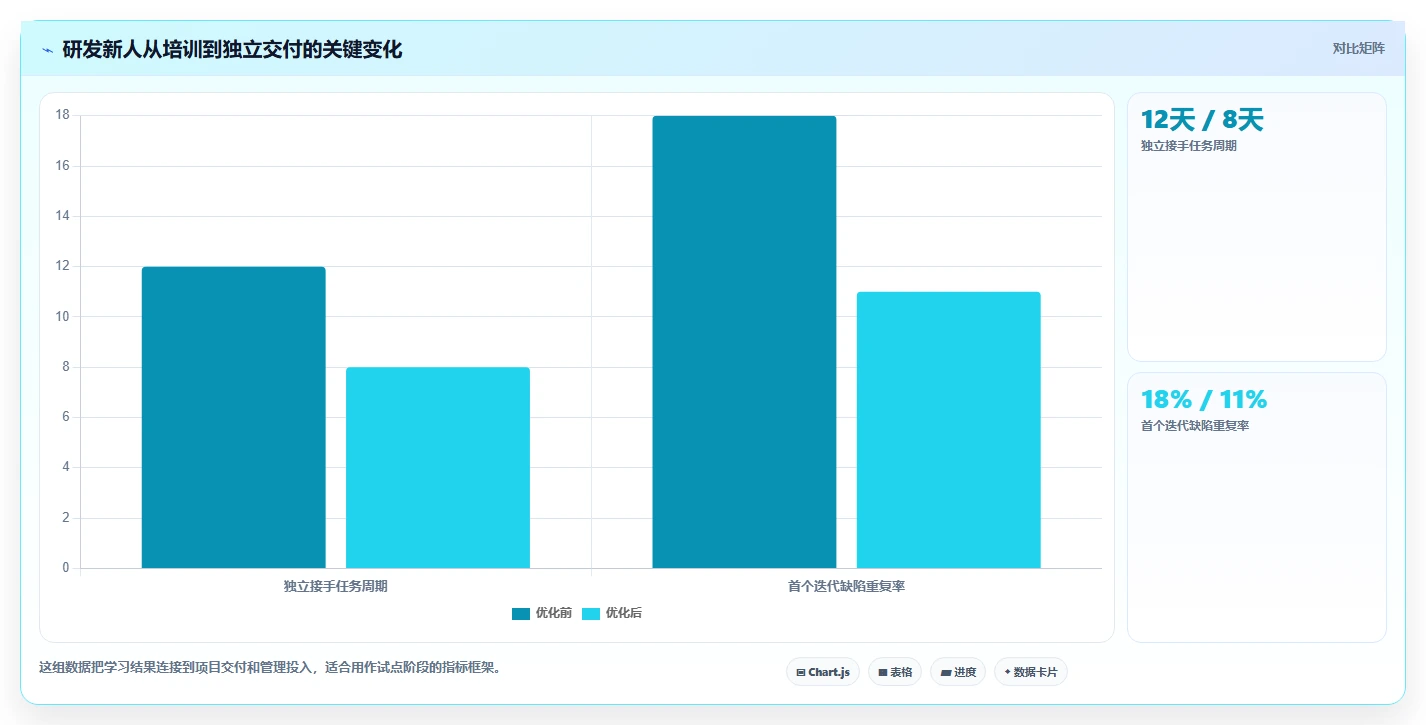Click the footer note starting 这组数据把学习结果
Viewport: 1426px width, 725px height.
pyautogui.click(x=270, y=668)
